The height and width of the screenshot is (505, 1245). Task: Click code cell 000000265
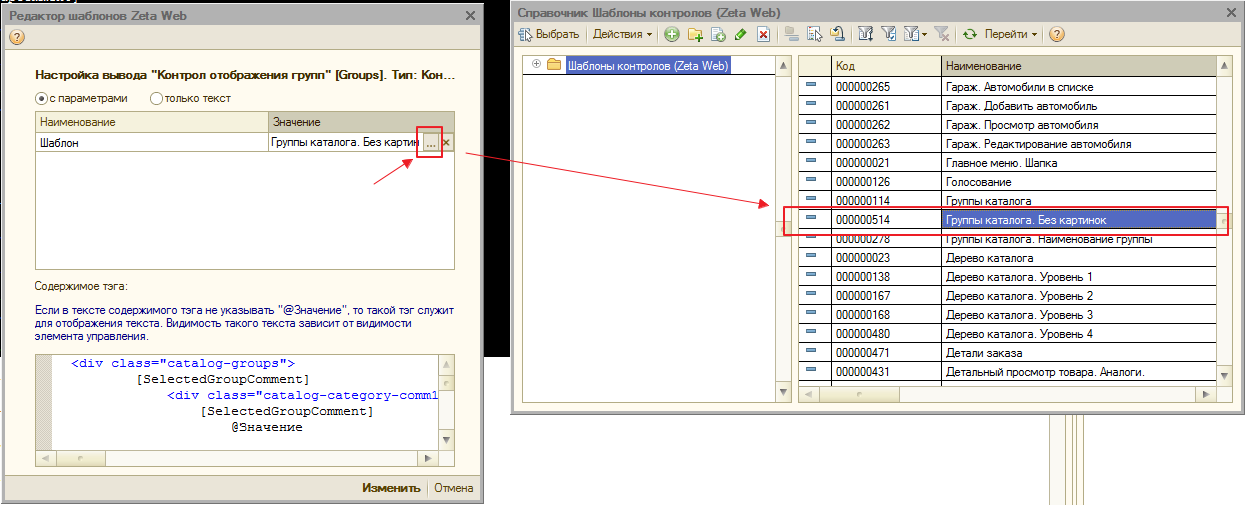(x=886, y=87)
